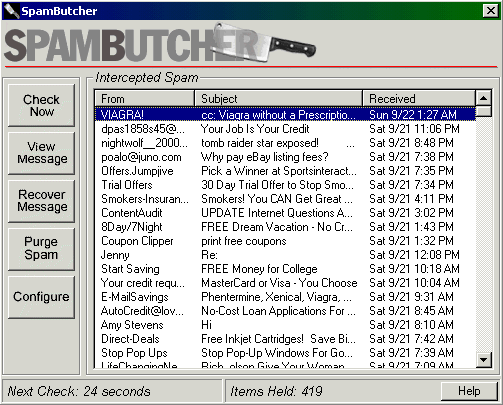Click the 'Items Held: 419' status text

pos(276,391)
